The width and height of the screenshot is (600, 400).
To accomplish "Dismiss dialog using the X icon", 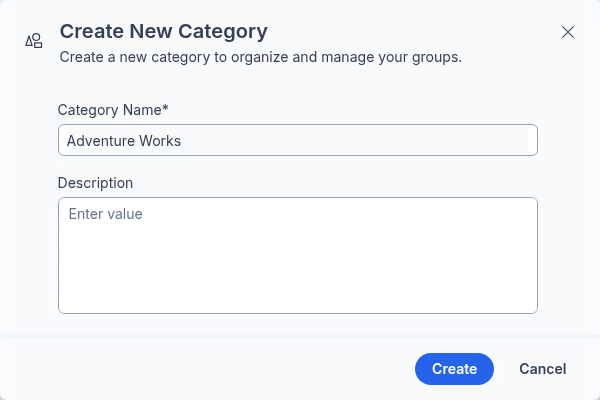I will click(568, 32).
